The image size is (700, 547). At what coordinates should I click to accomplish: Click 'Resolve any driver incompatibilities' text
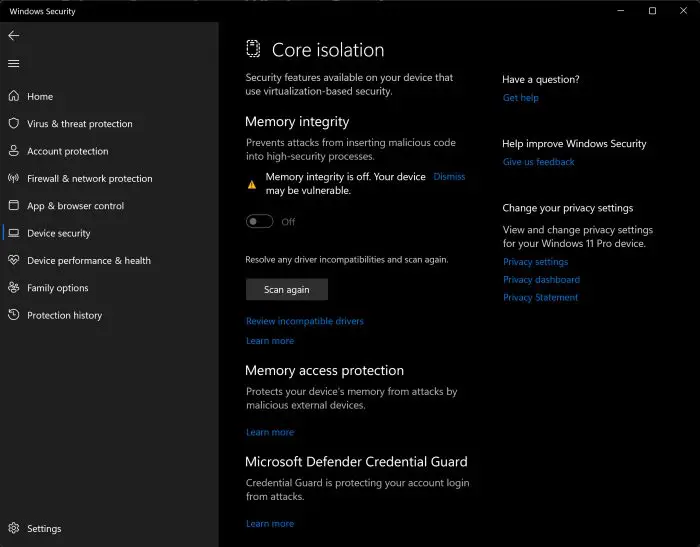click(346, 259)
